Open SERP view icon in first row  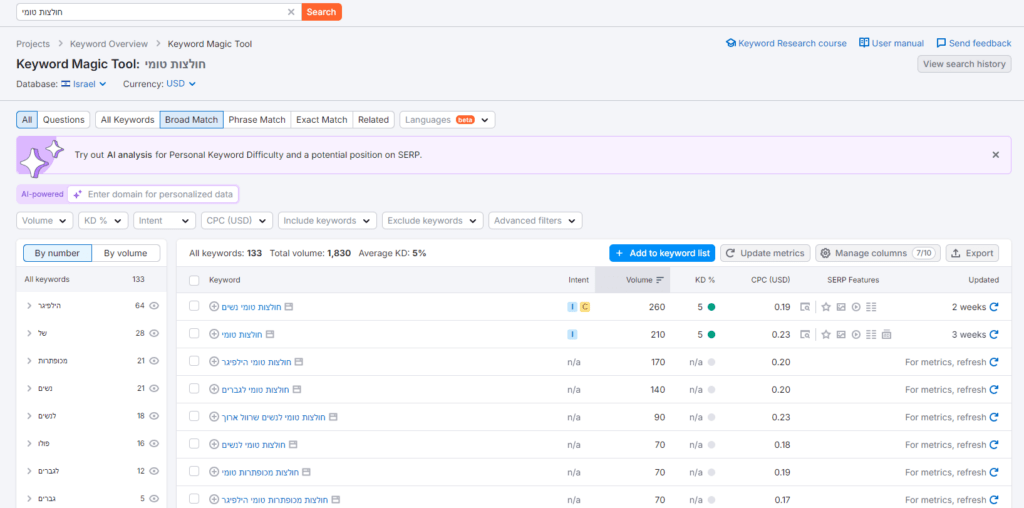click(804, 307)
